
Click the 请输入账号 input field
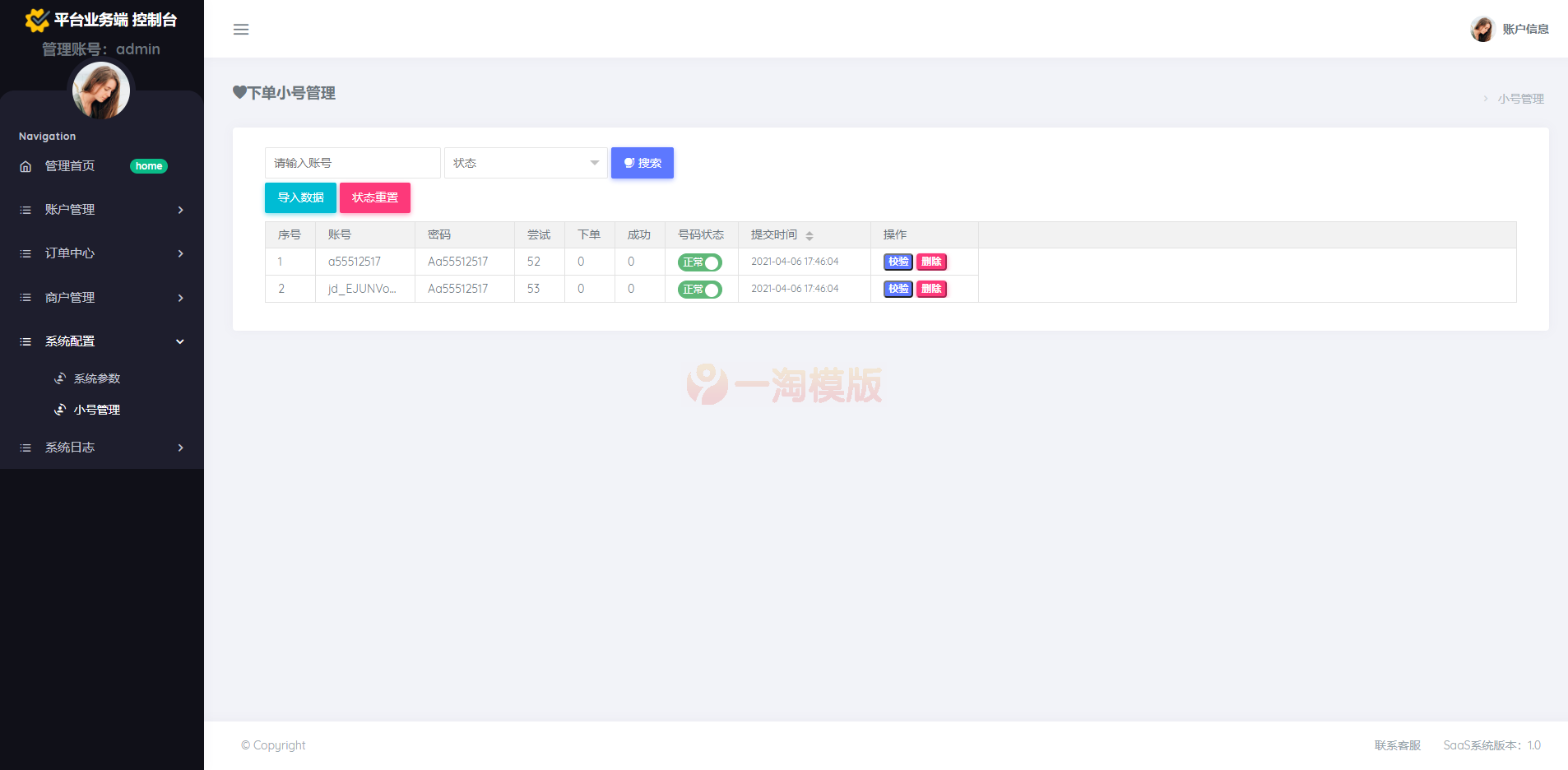tap(352, 162)
